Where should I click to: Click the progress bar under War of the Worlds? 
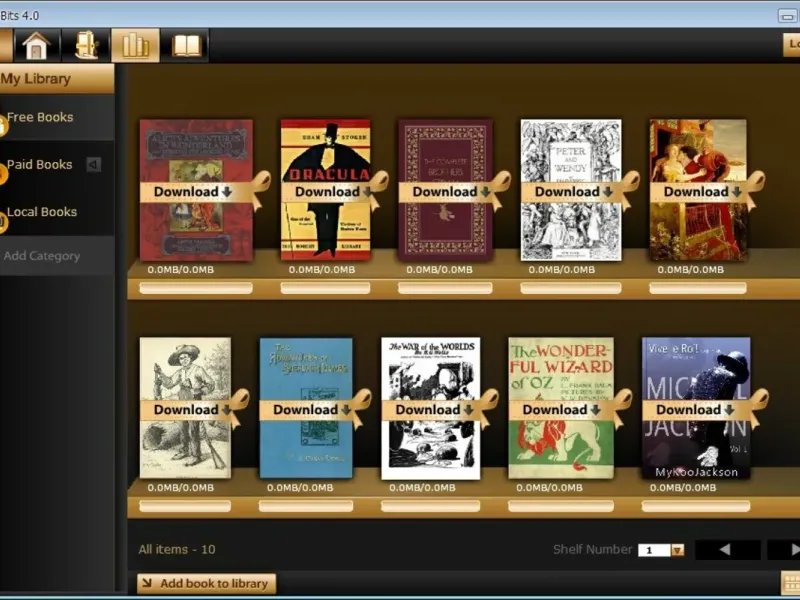click(x=431, y=506)
